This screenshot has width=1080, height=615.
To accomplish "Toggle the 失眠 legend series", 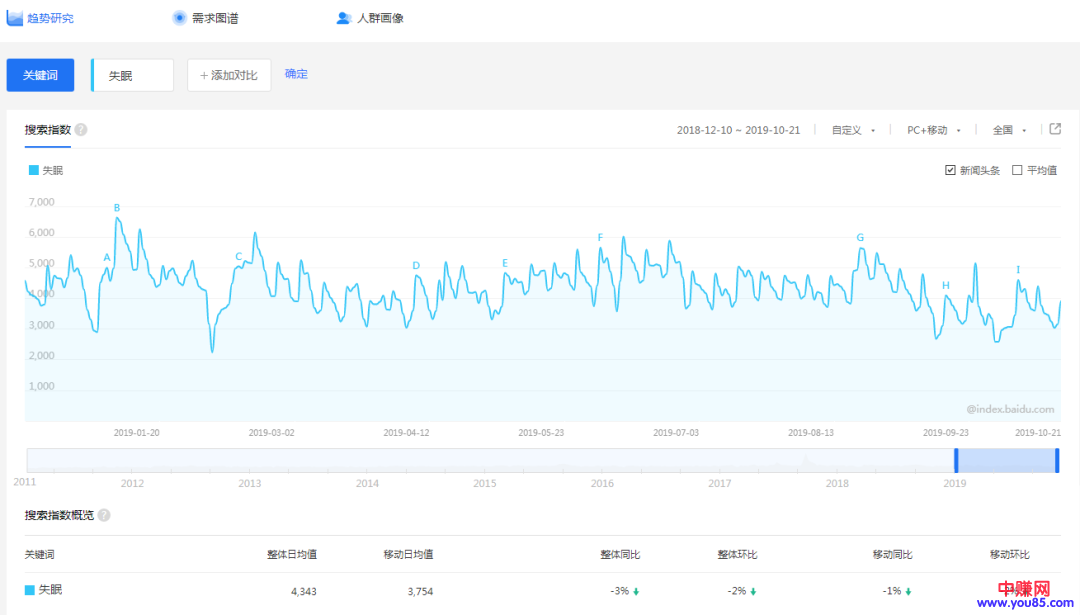I will click(46, 170).
